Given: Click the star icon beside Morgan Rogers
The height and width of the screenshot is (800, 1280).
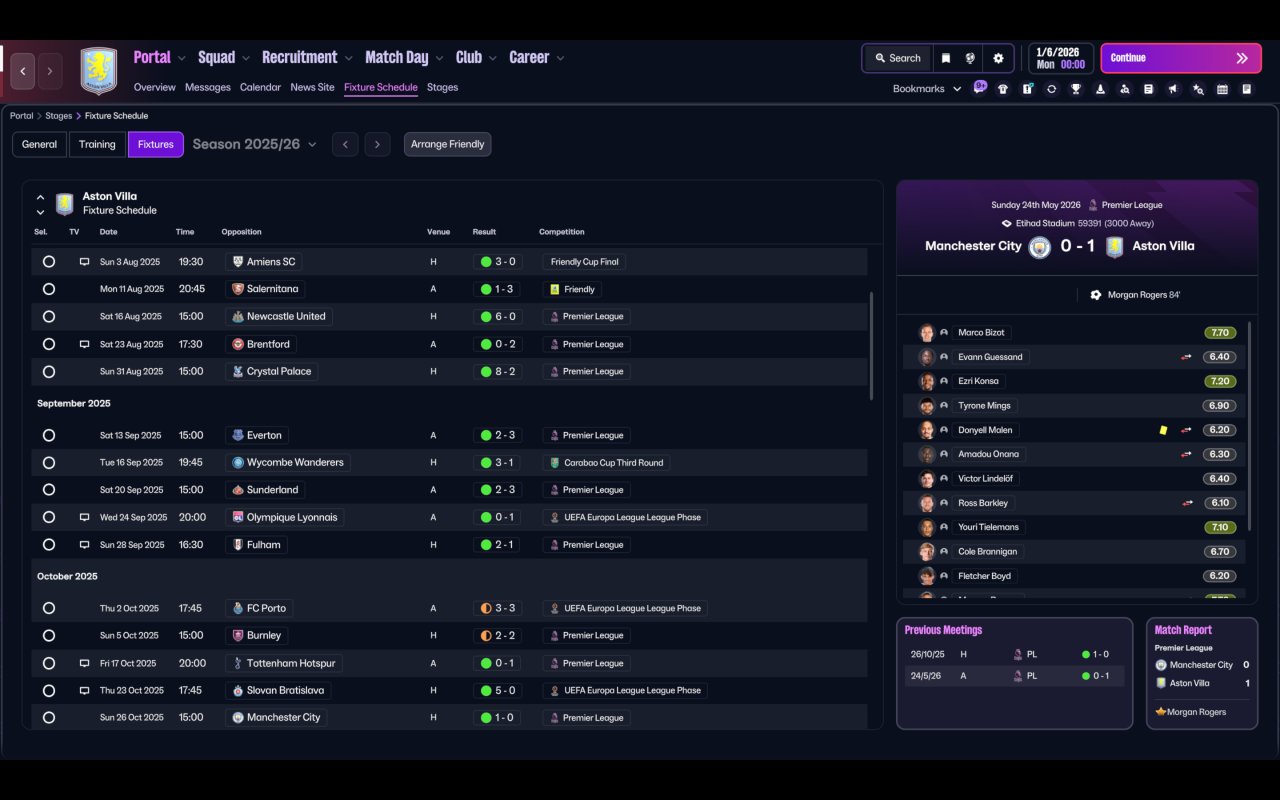Looking at the screenshot, I should [1161, 712].
